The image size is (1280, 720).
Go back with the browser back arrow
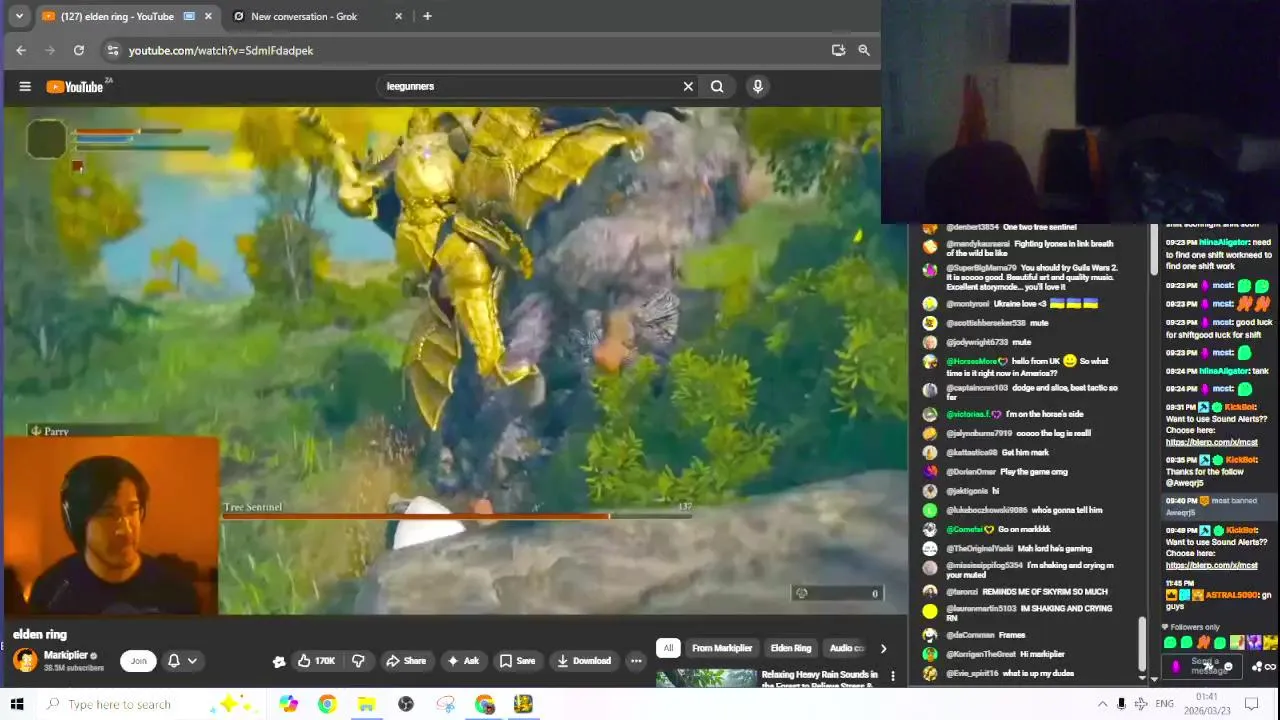pyautogui.click(x=21, y=50)
